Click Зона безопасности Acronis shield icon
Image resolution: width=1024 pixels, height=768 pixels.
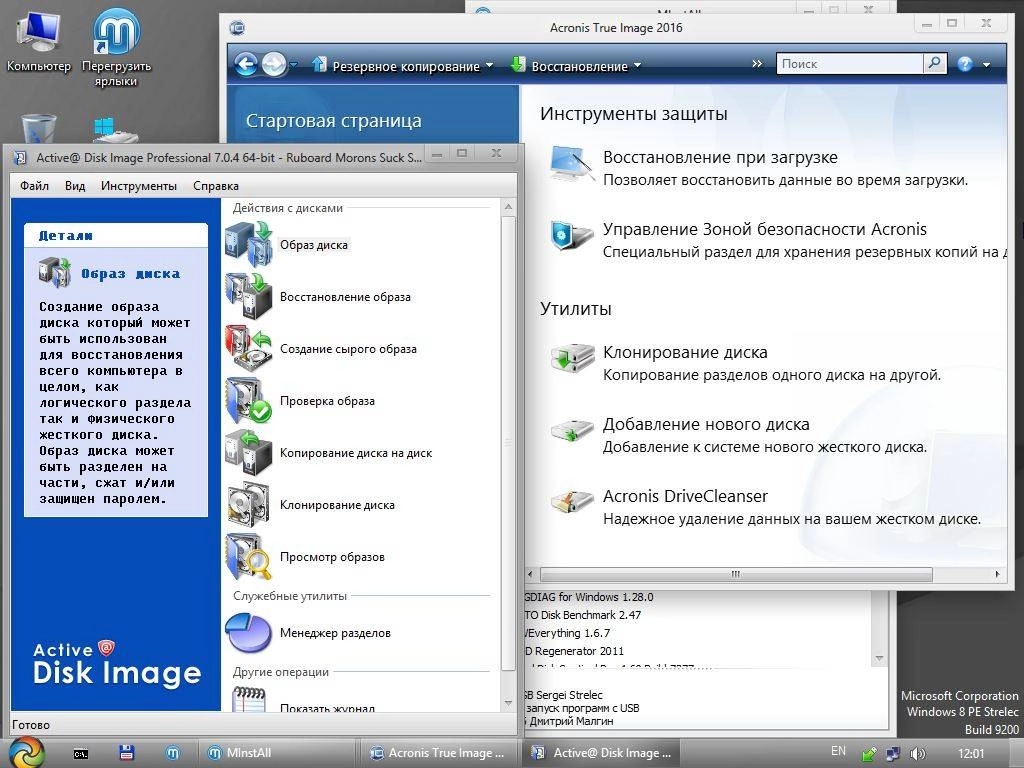pyautogui.click(x=571, y=235)
